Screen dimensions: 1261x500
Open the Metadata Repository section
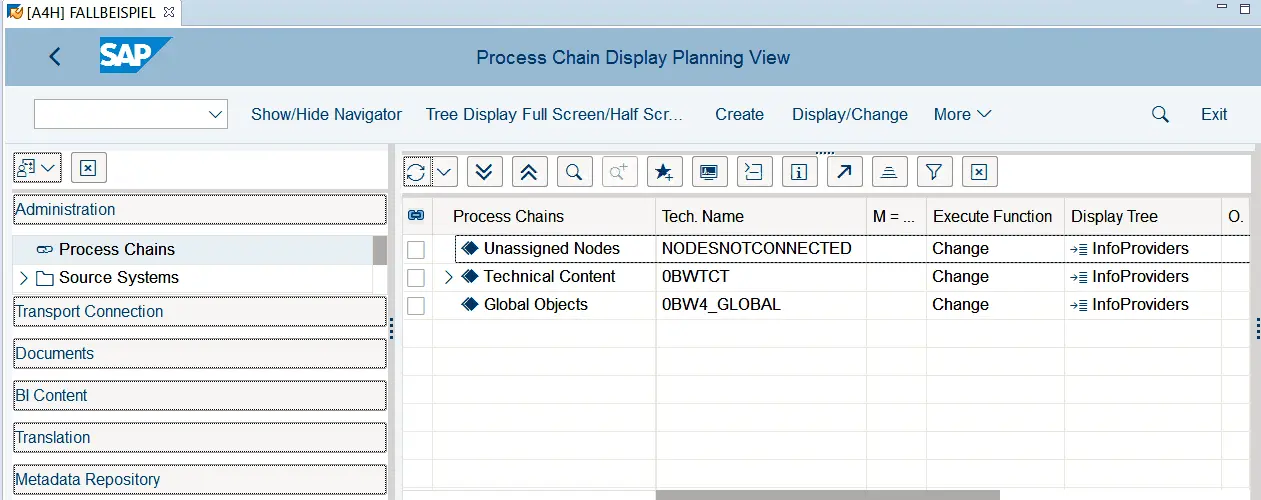[x=199, y=479]
